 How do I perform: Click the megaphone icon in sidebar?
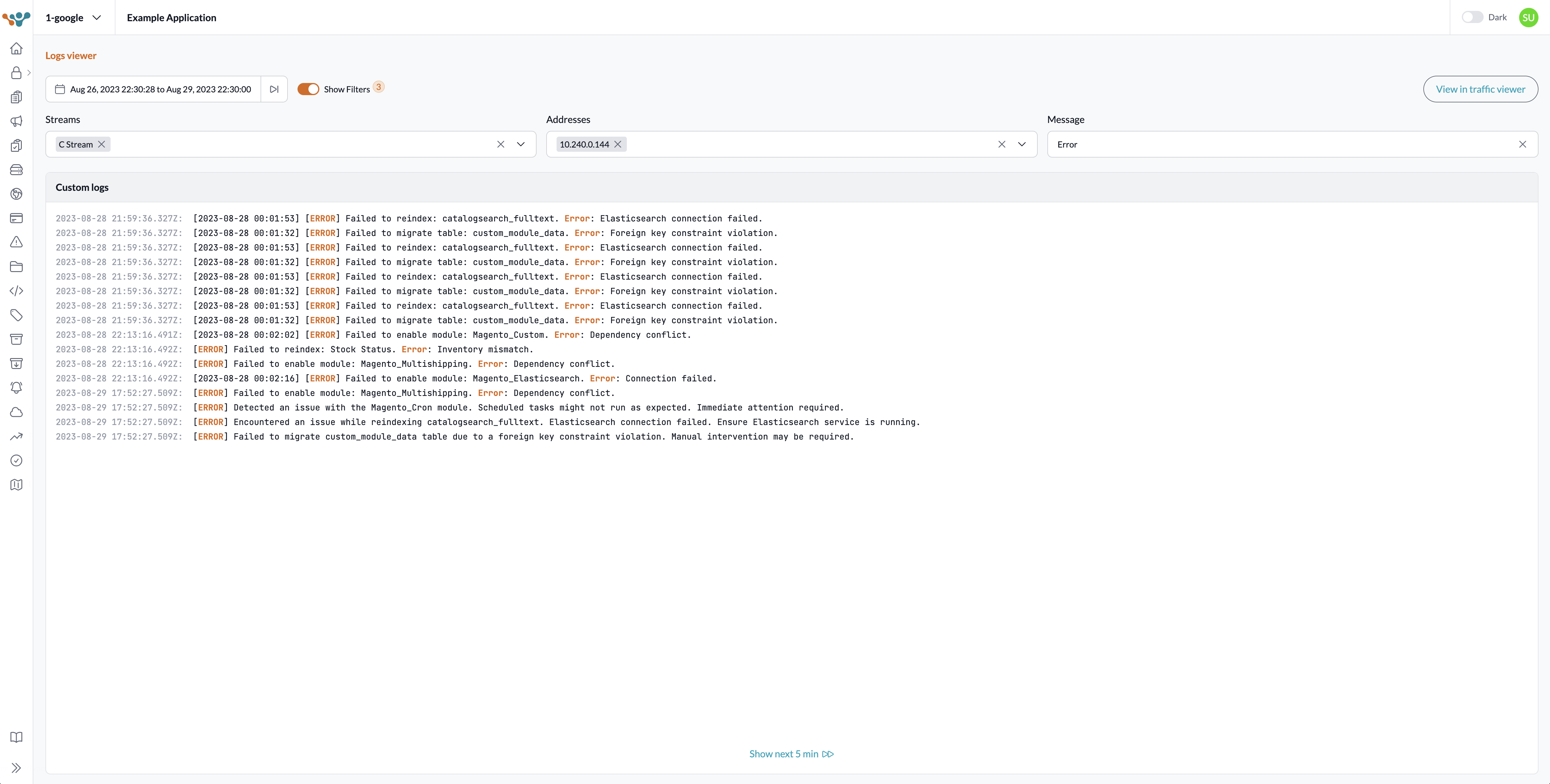point(16,121)
